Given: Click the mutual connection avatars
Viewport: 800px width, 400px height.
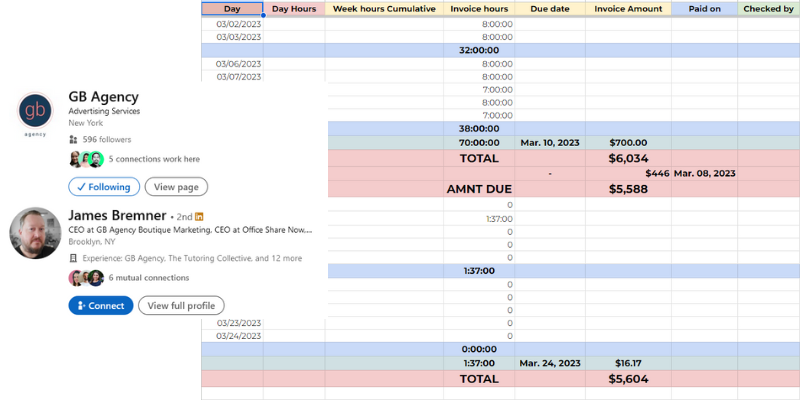Looking at the screenshot, I should [86, 278].
